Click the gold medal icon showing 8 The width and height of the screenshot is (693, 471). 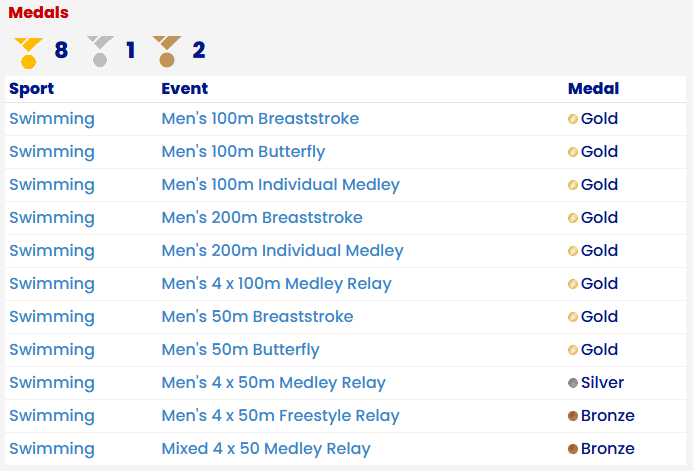click(x=28, y=53)
